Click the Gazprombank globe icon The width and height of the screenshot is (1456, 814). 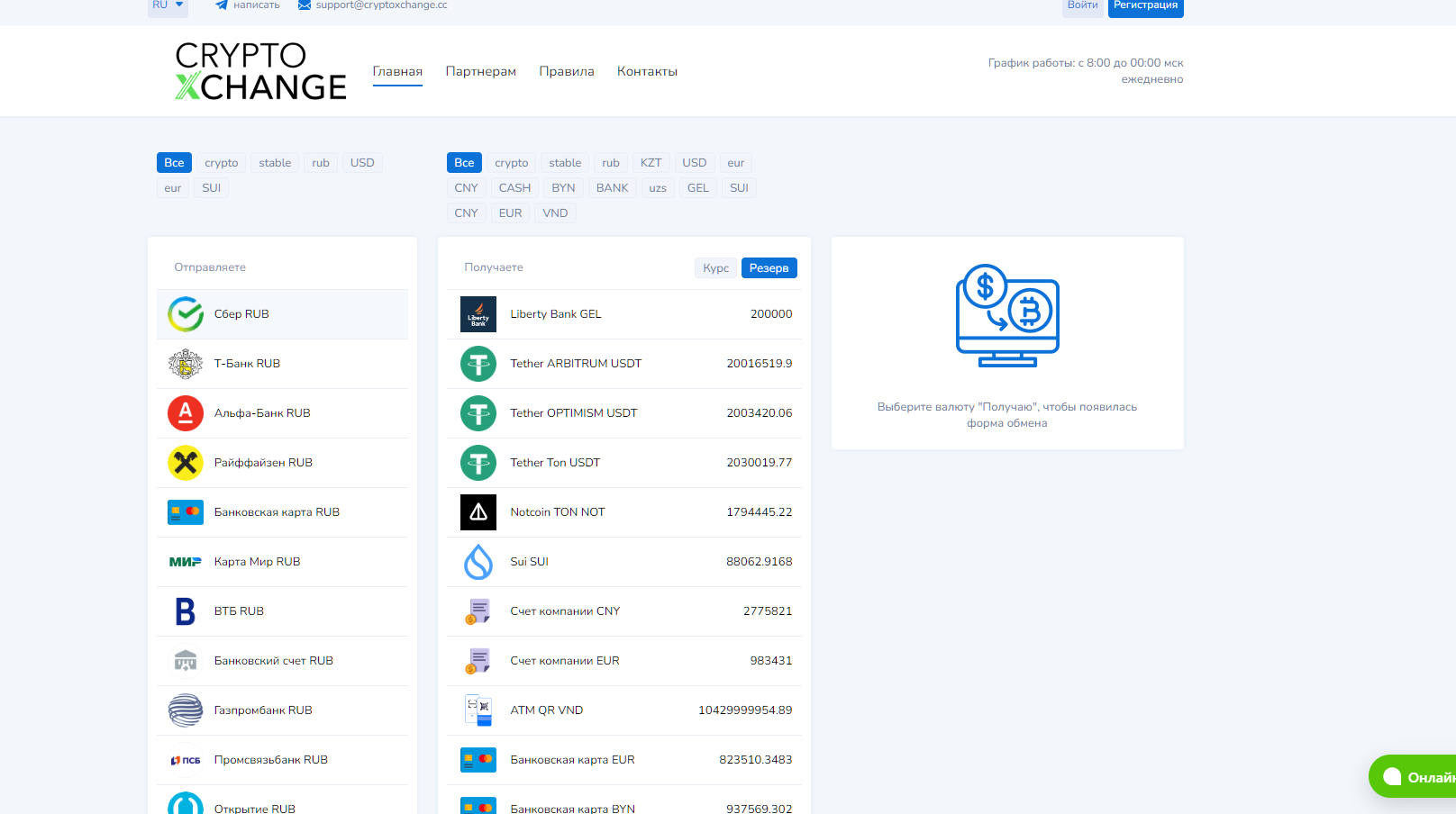(x=186, y=710)
